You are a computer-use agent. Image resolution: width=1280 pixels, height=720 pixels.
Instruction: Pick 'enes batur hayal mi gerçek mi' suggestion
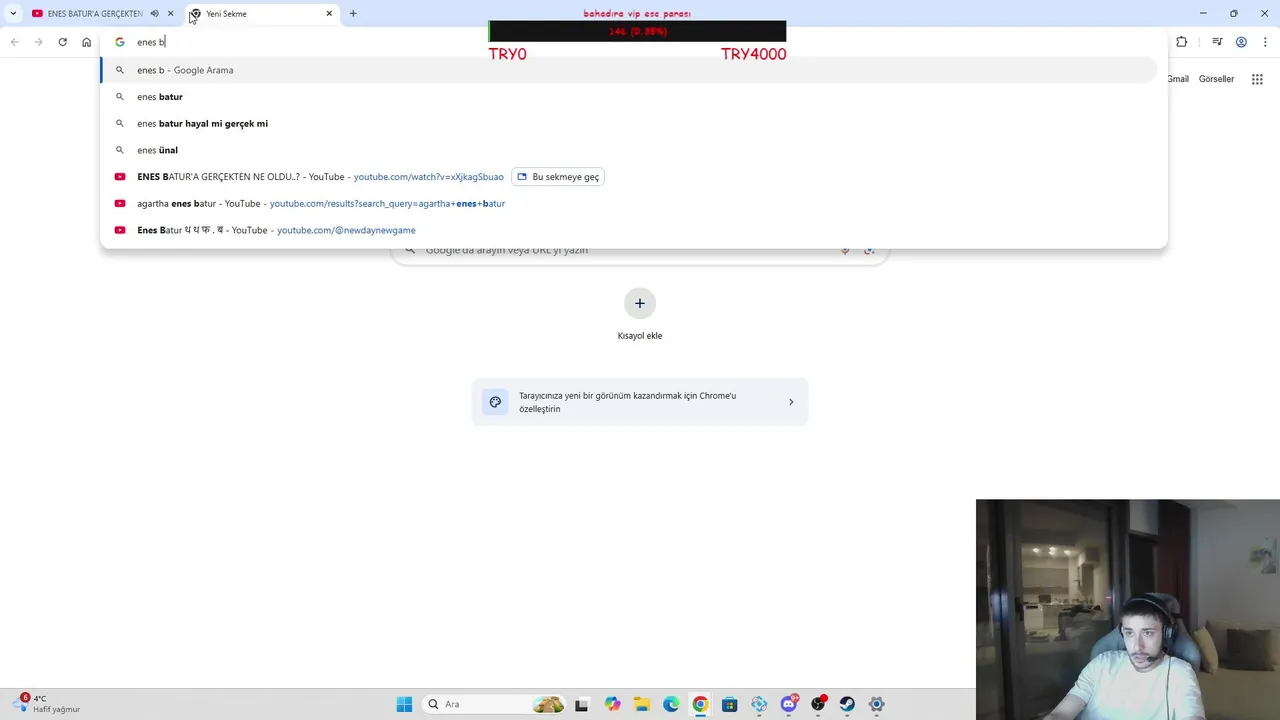pyautogui.click(x=629, y=123)
